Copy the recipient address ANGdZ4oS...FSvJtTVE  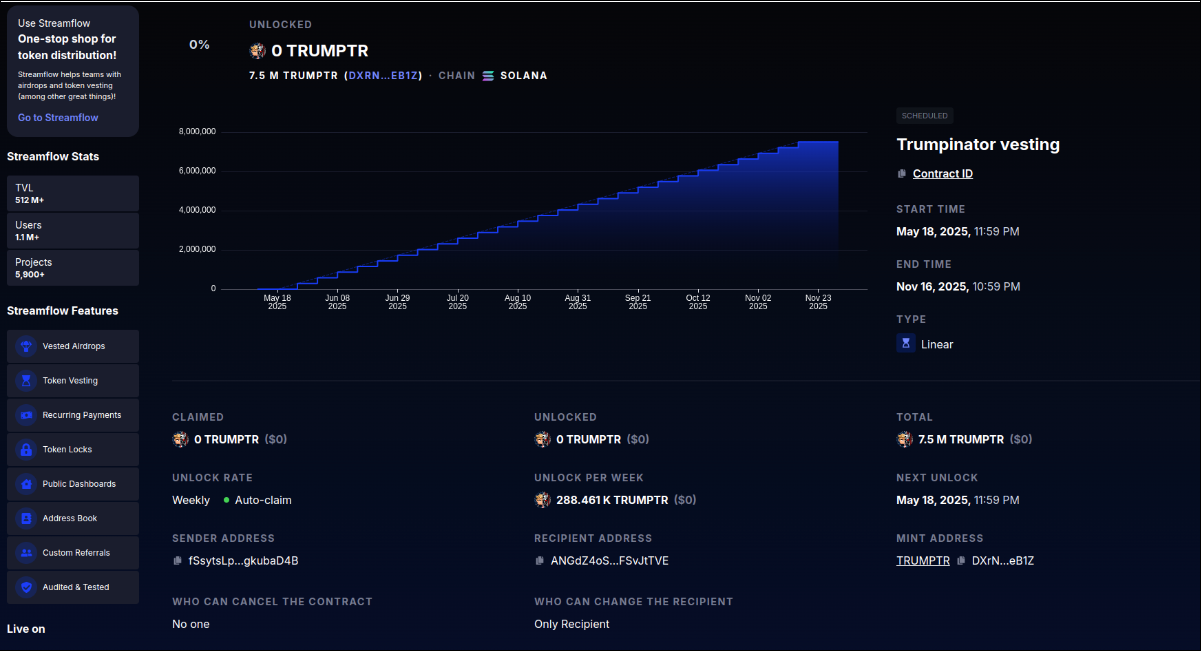(x=540, y=561)
